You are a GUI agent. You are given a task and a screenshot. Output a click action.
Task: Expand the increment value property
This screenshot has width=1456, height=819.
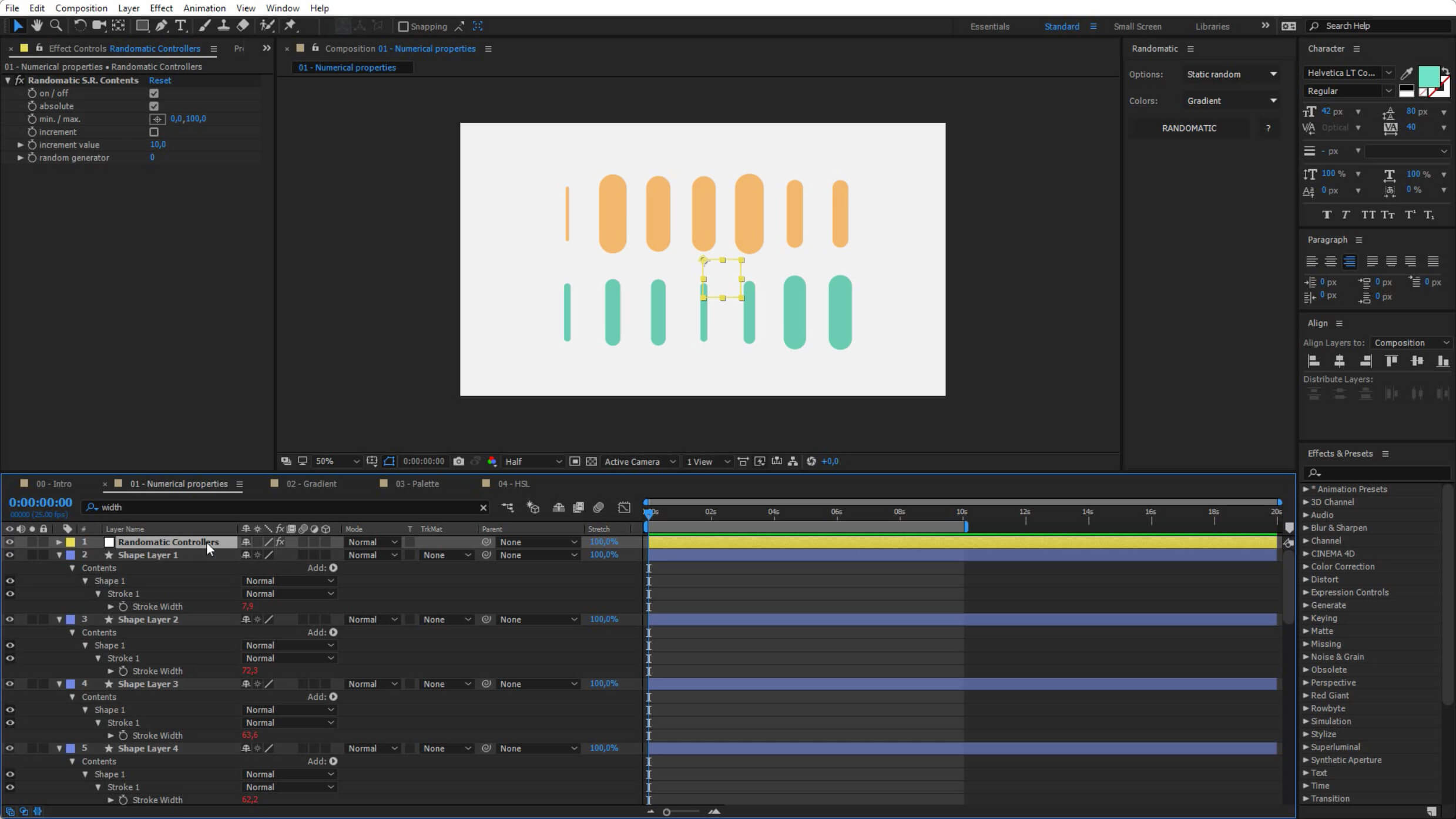21,145
